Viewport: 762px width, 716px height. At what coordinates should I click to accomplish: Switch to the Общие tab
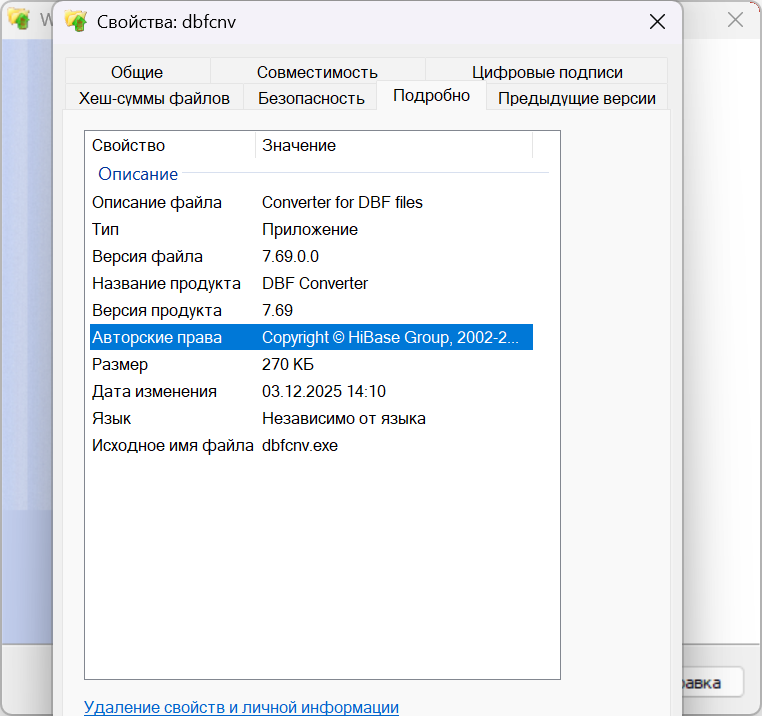137,71
